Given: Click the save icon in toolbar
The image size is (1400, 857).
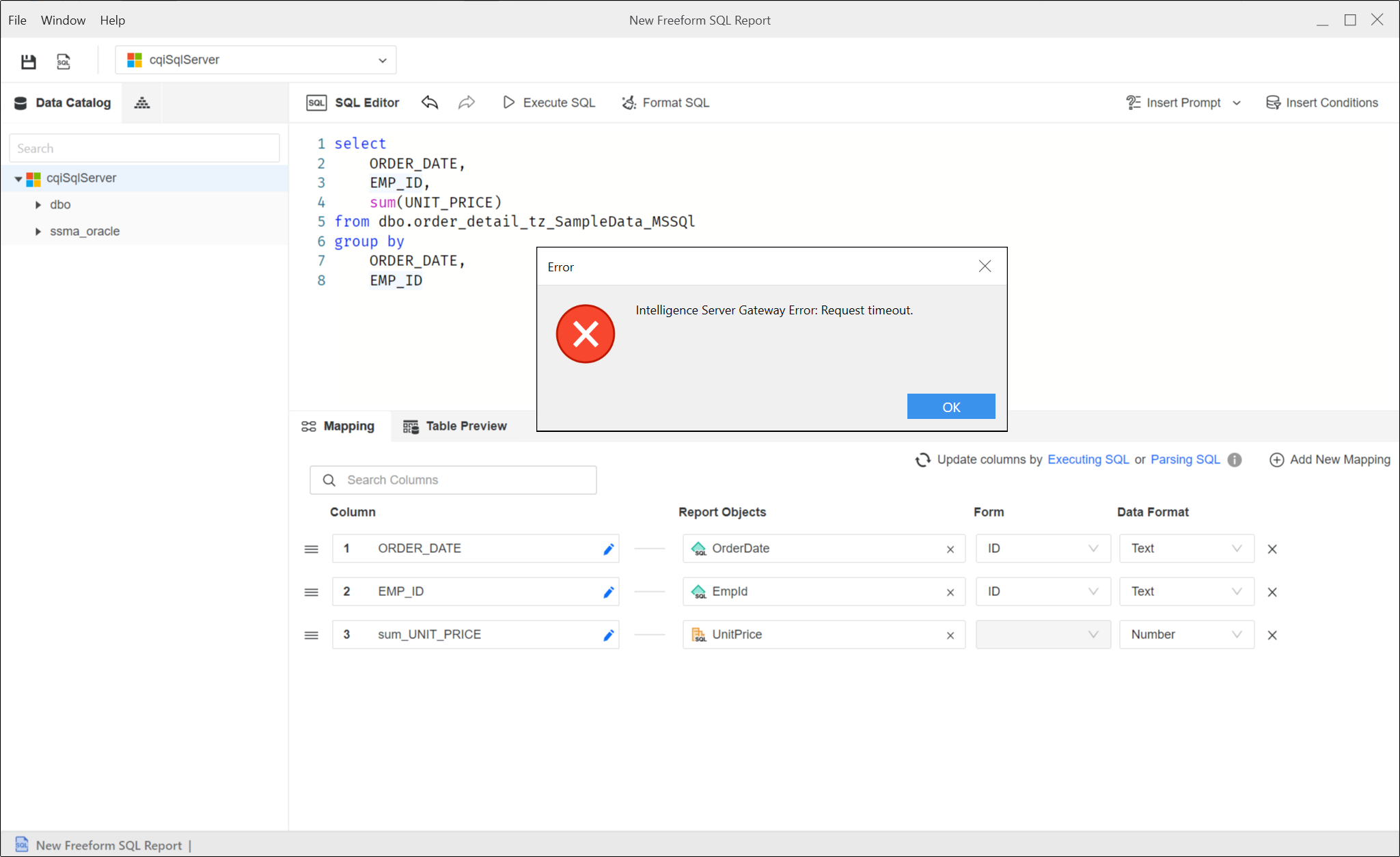Looking at the screenshot, I should (x=28, y=62).
